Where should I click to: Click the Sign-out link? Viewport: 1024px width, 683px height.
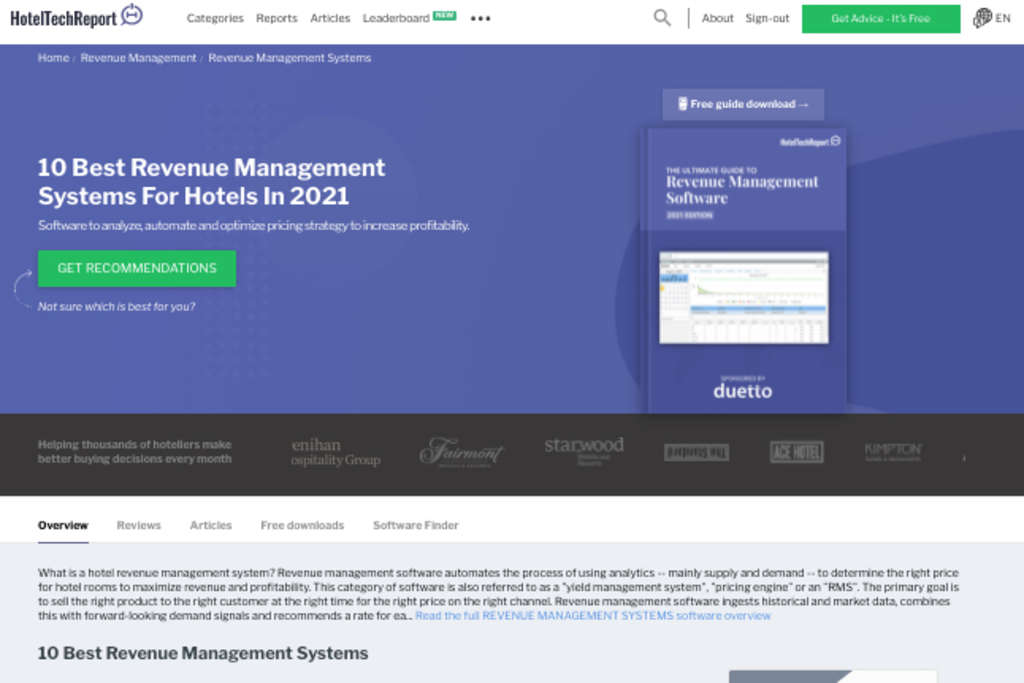tap(767, 17)
